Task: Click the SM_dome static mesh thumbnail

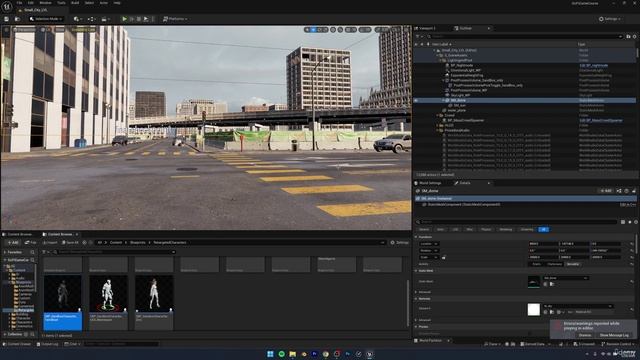Action: (533, 282)
